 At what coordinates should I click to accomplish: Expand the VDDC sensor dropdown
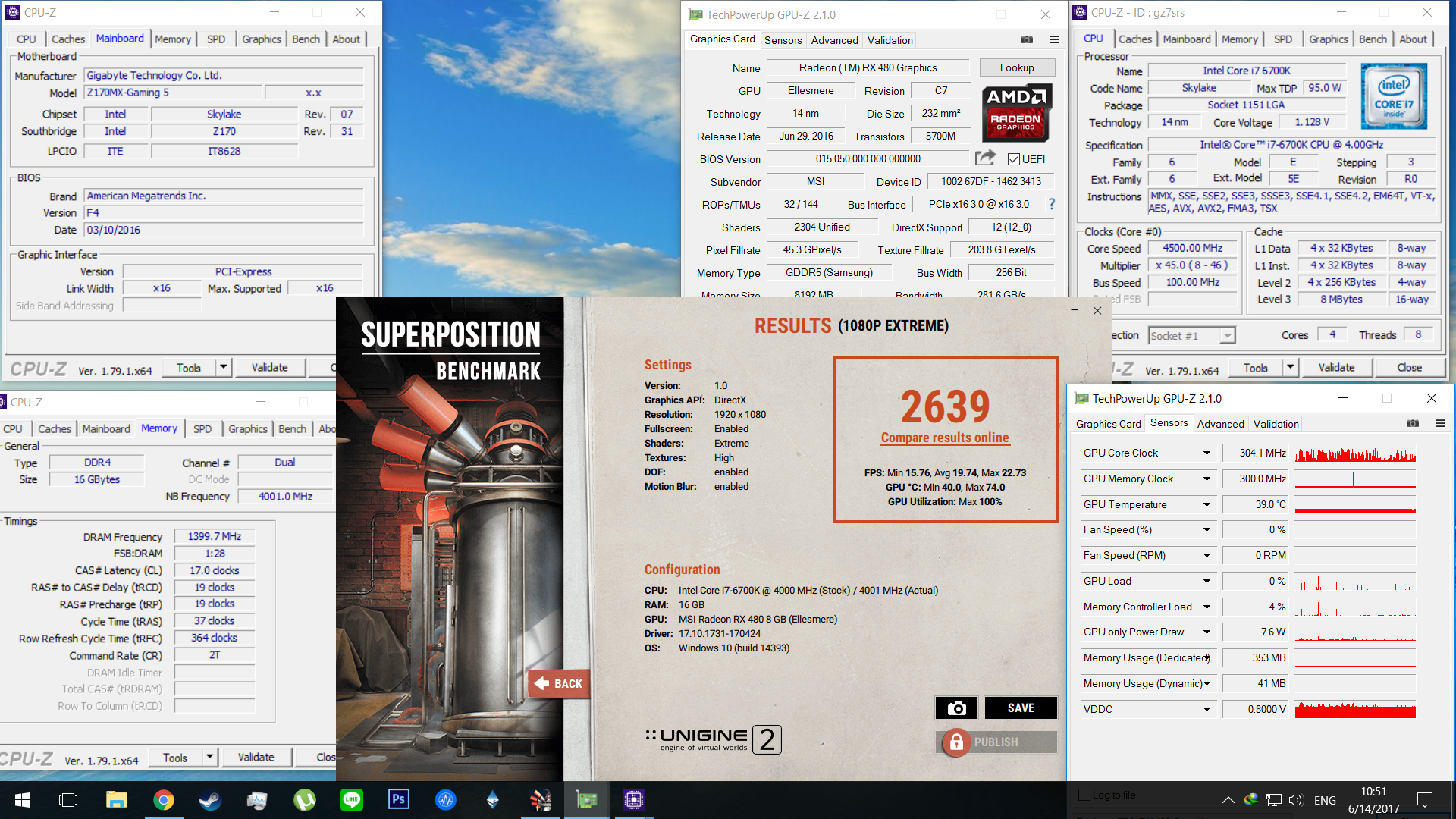pos(1207,709)
